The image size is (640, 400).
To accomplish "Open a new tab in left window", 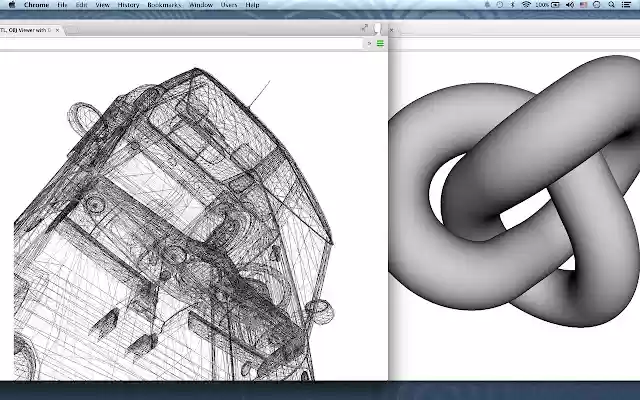I will coord(73,31).
